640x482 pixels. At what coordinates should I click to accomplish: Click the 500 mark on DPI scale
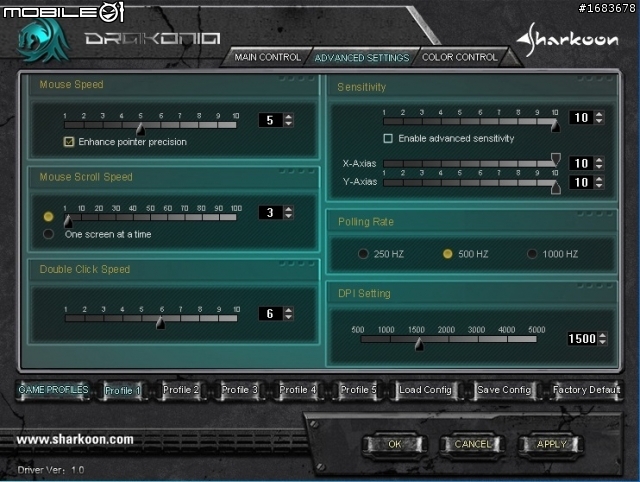pyautogui.click(x=358, y=330)
